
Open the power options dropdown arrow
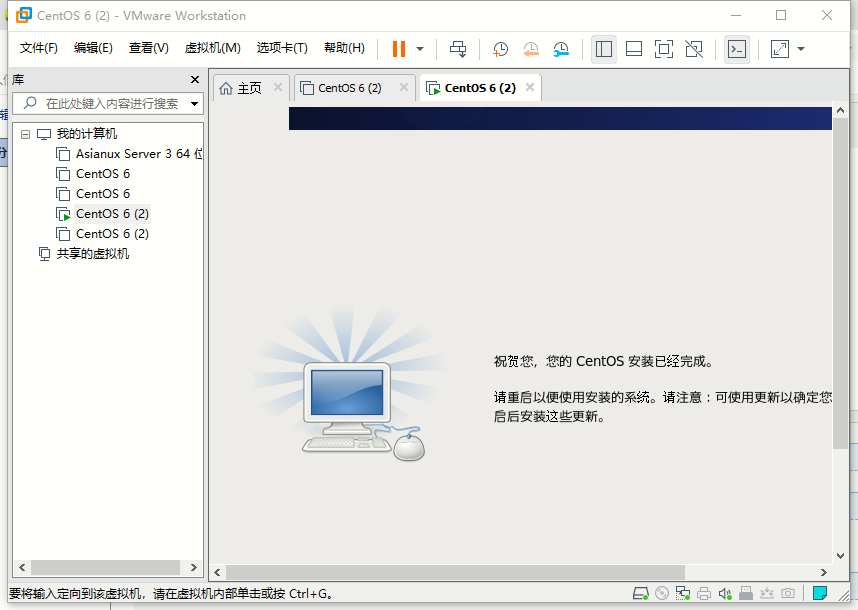(x=420, y=49)
